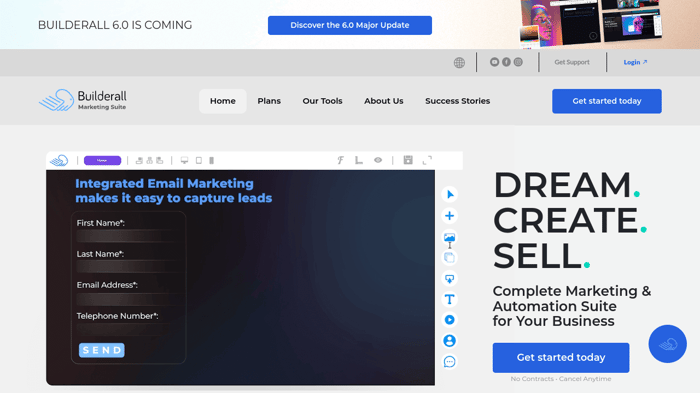Go to the Home menu item

point(223,101)
